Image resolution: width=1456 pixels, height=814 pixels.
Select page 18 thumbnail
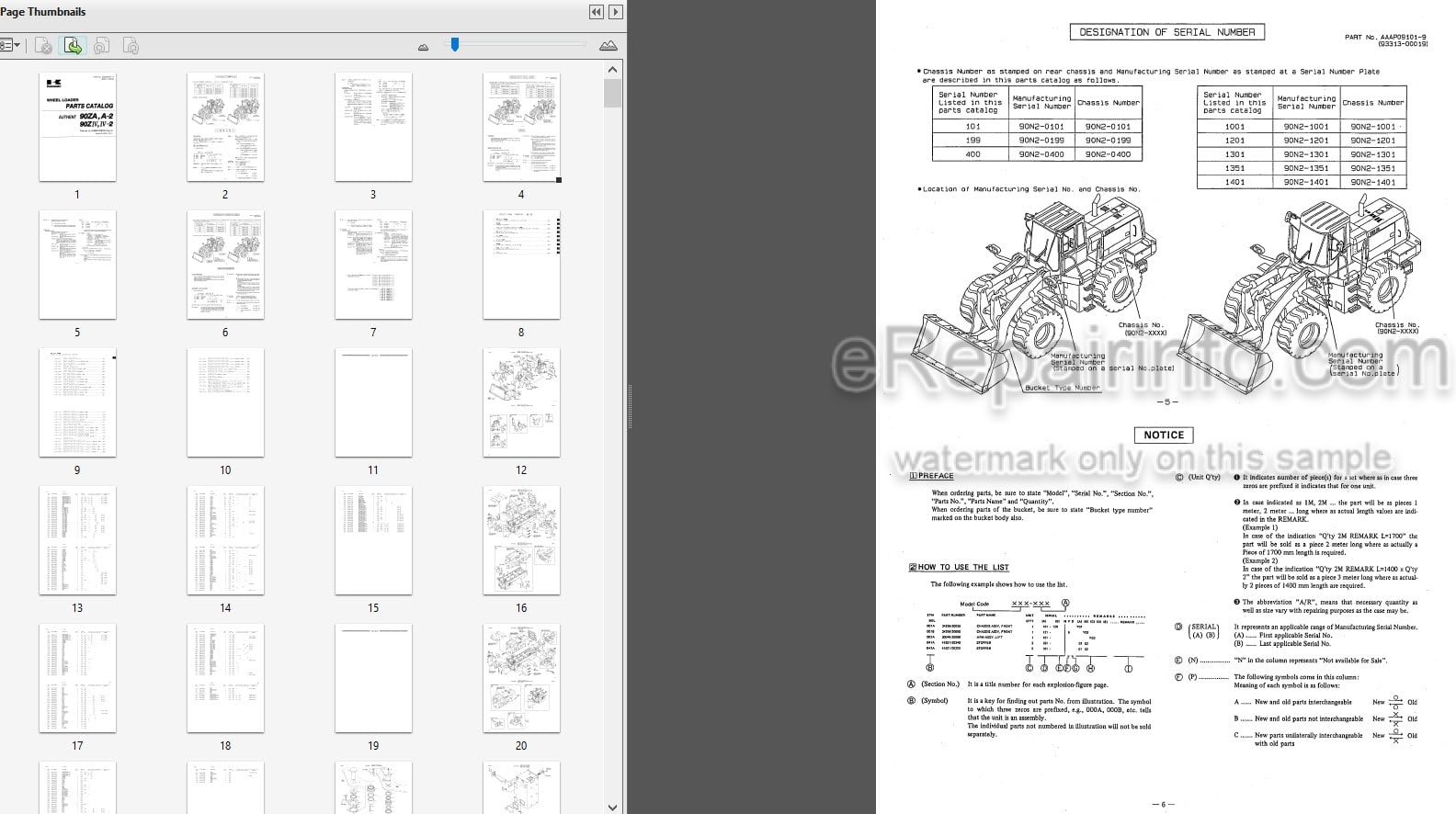pyautogui.click(x=225, y=678)
